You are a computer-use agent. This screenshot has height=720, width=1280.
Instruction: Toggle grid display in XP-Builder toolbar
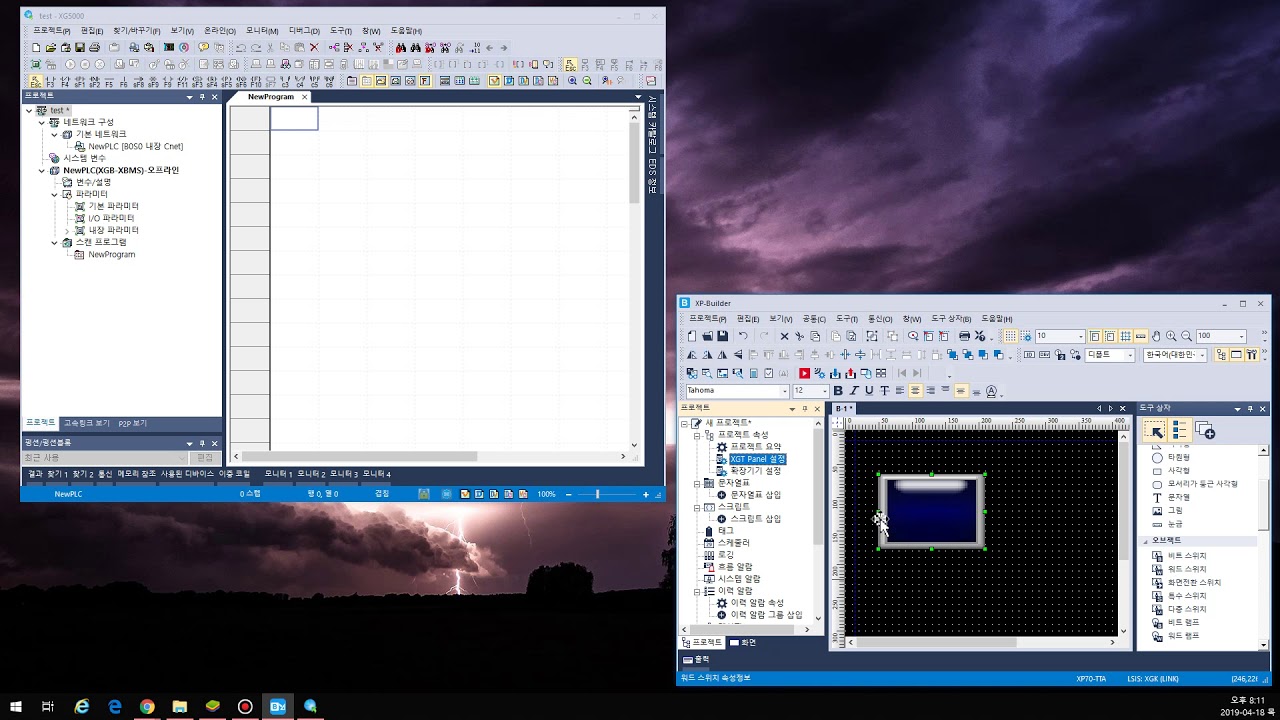click(1010, 336)
